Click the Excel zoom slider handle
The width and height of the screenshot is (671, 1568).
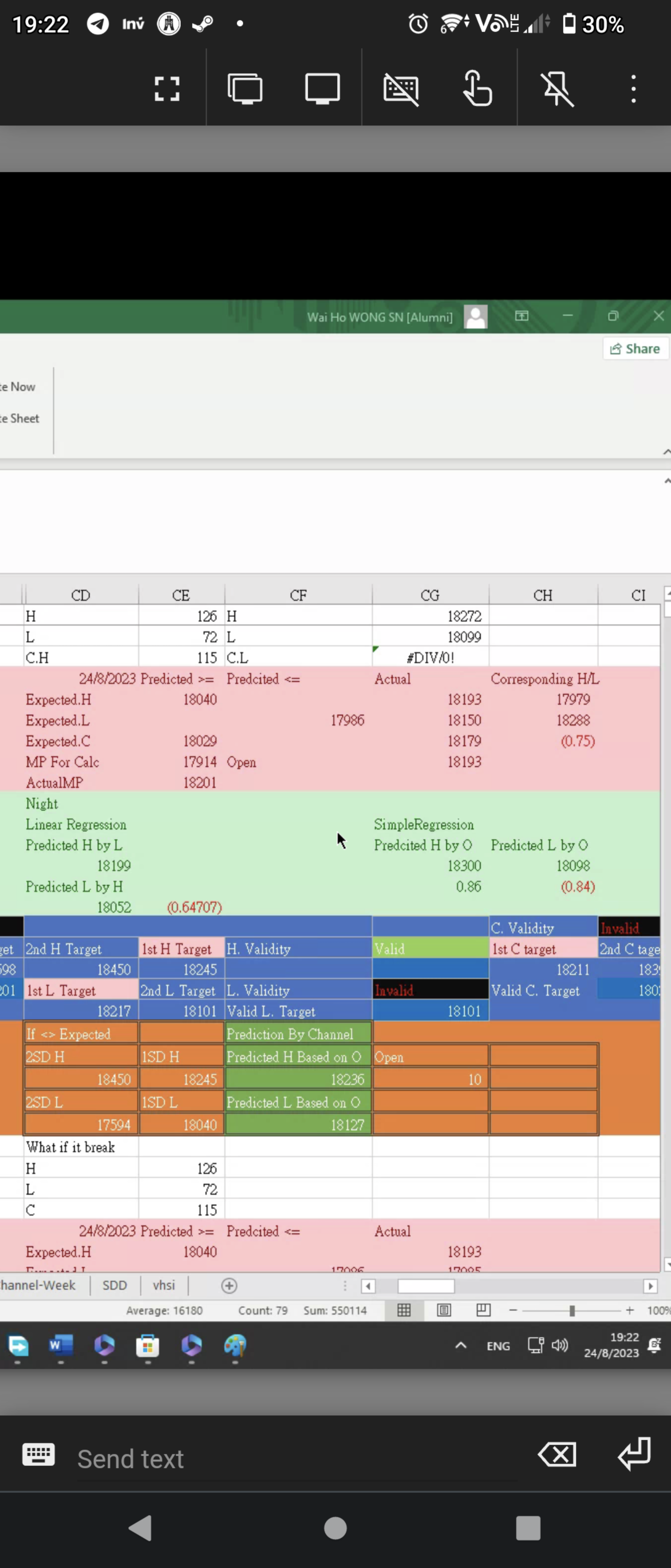click(x=571, y=1310)
